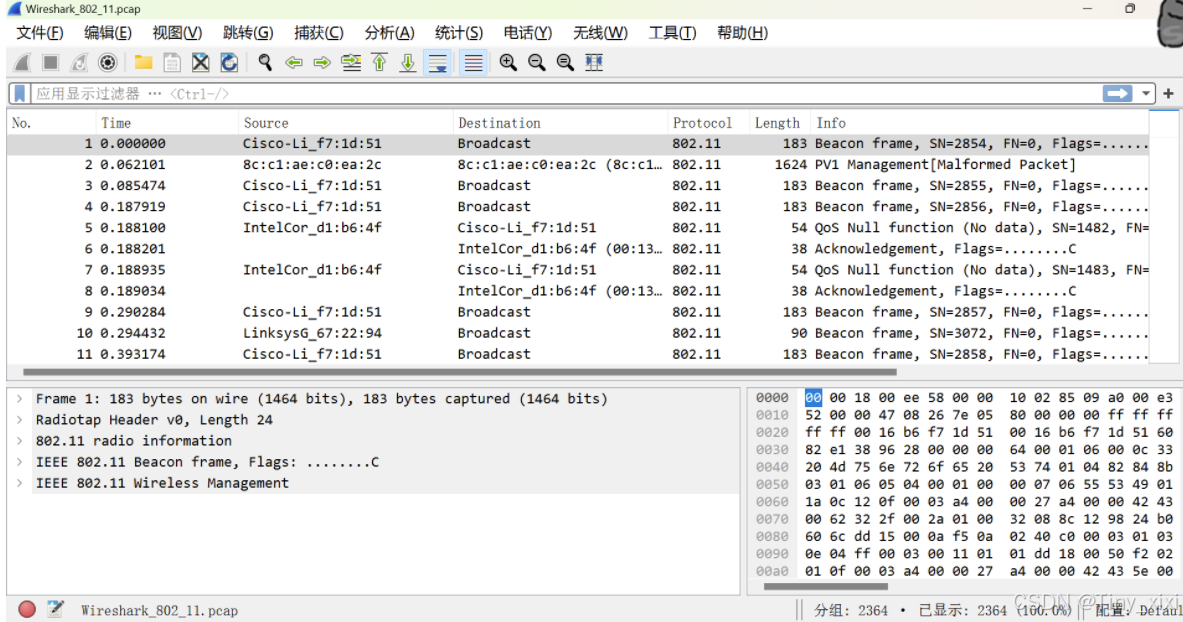
Task: Open the 电话(Y) menu
Action: (527, 33)
